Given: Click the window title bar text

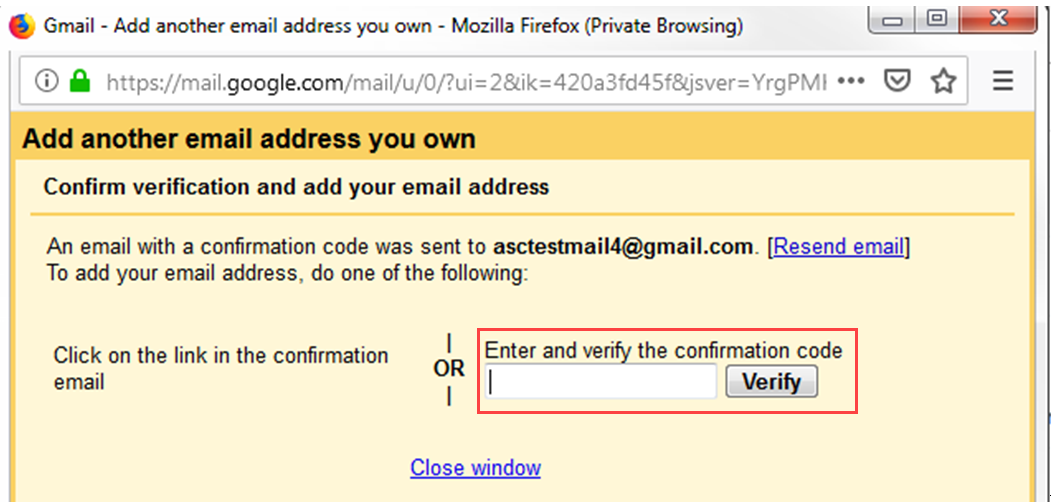Looking at the screenshot, I should point(393,26).
